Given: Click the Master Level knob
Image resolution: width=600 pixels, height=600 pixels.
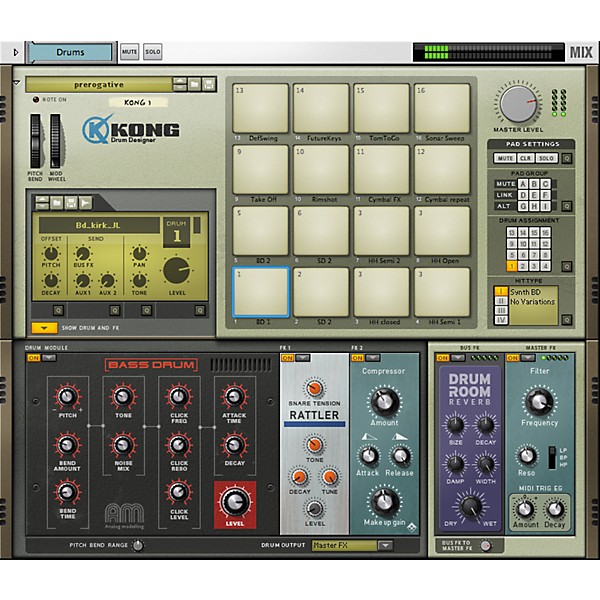Looking at the screenshot, I should (518, 104).
